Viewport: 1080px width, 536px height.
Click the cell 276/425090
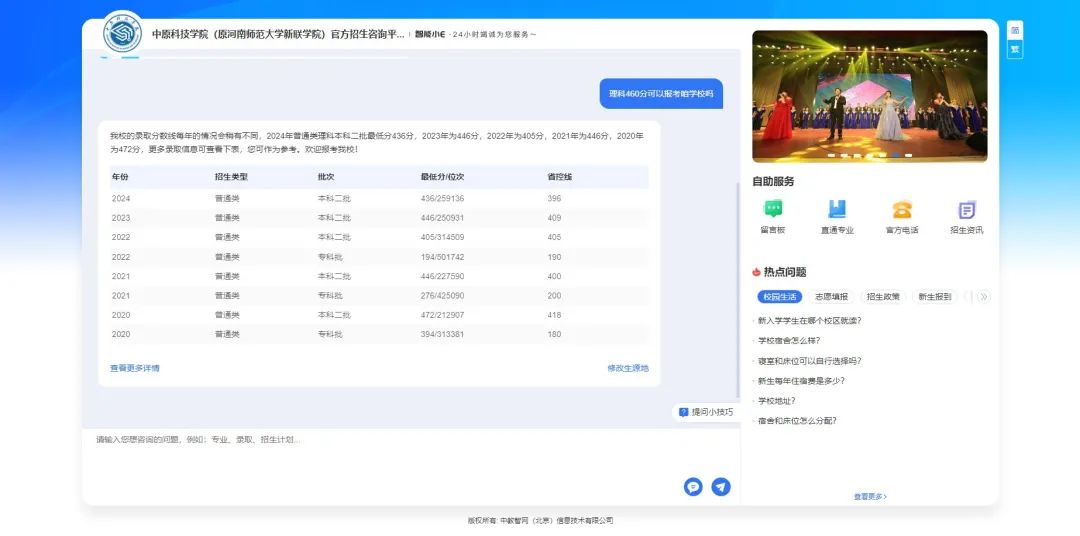442,296
